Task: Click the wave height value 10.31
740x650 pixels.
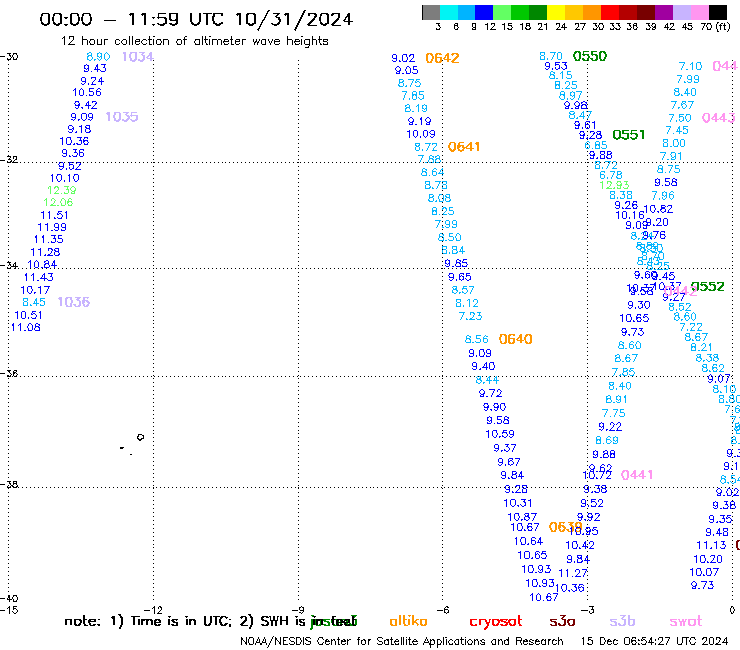Action: point(518,503)
